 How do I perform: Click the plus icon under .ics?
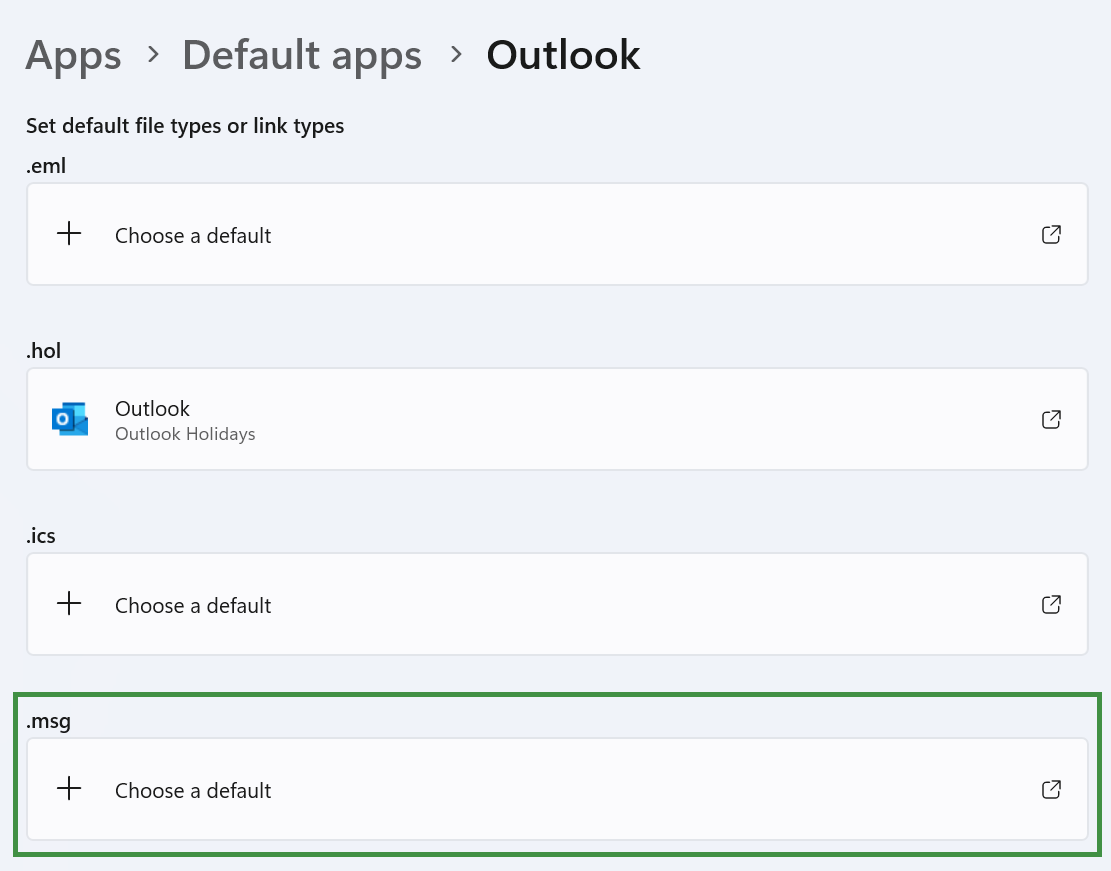pyautogui.click(x=69, y=605)
